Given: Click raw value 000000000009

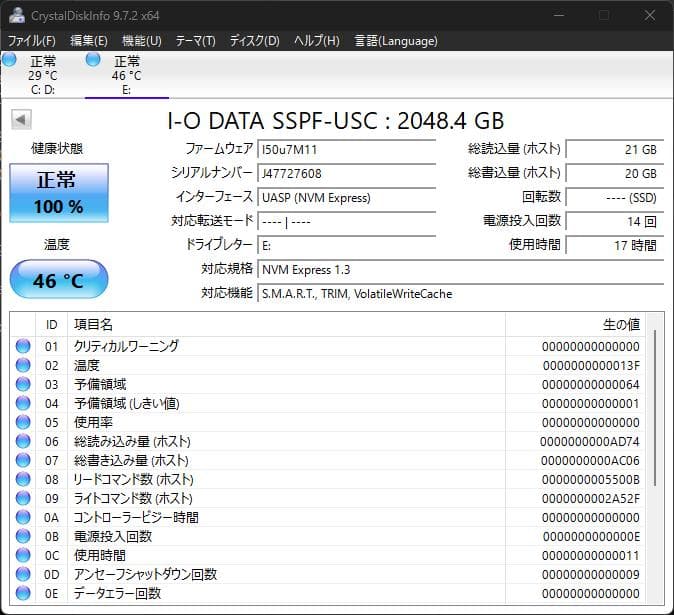Looking at the screenshot, I should 591,574.
